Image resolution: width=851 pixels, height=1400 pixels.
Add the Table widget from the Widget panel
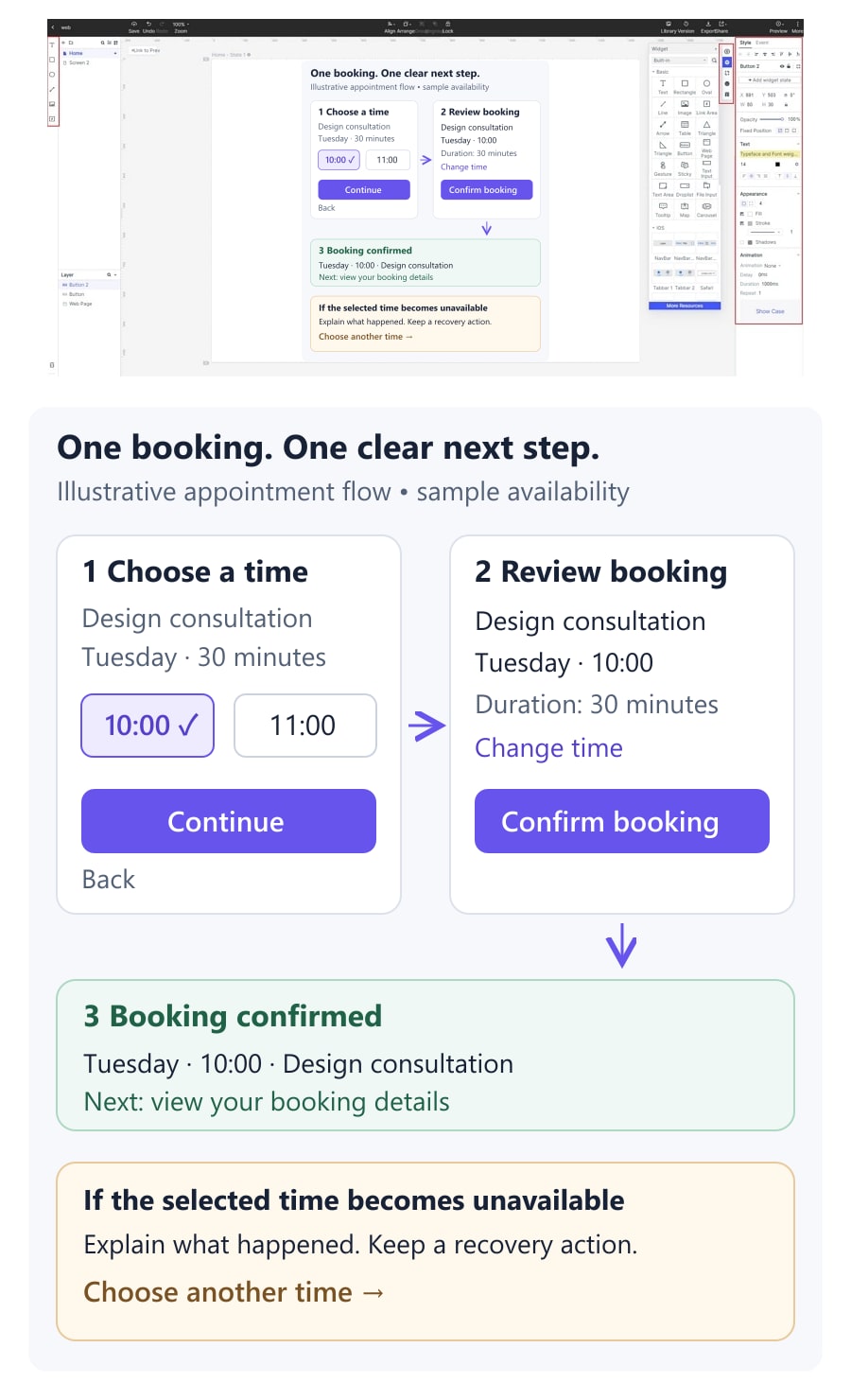pos(685,127)
